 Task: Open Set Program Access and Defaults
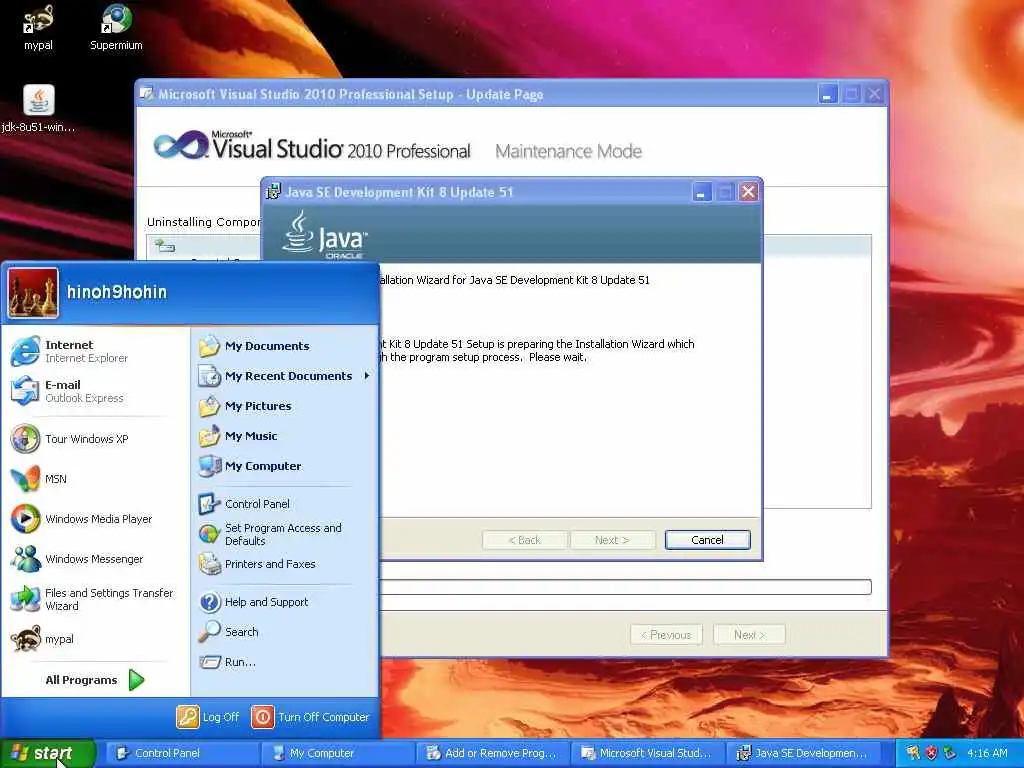[284, 534]
